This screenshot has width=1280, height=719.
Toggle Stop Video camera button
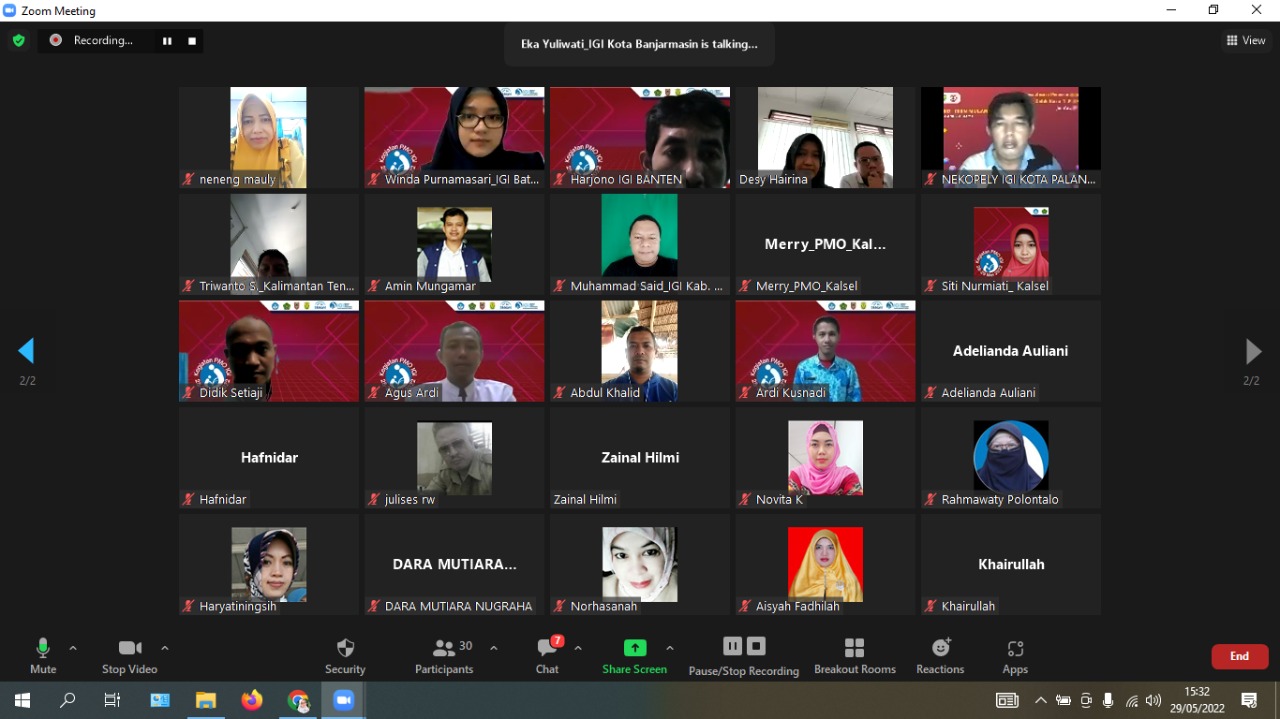[130, 655]
